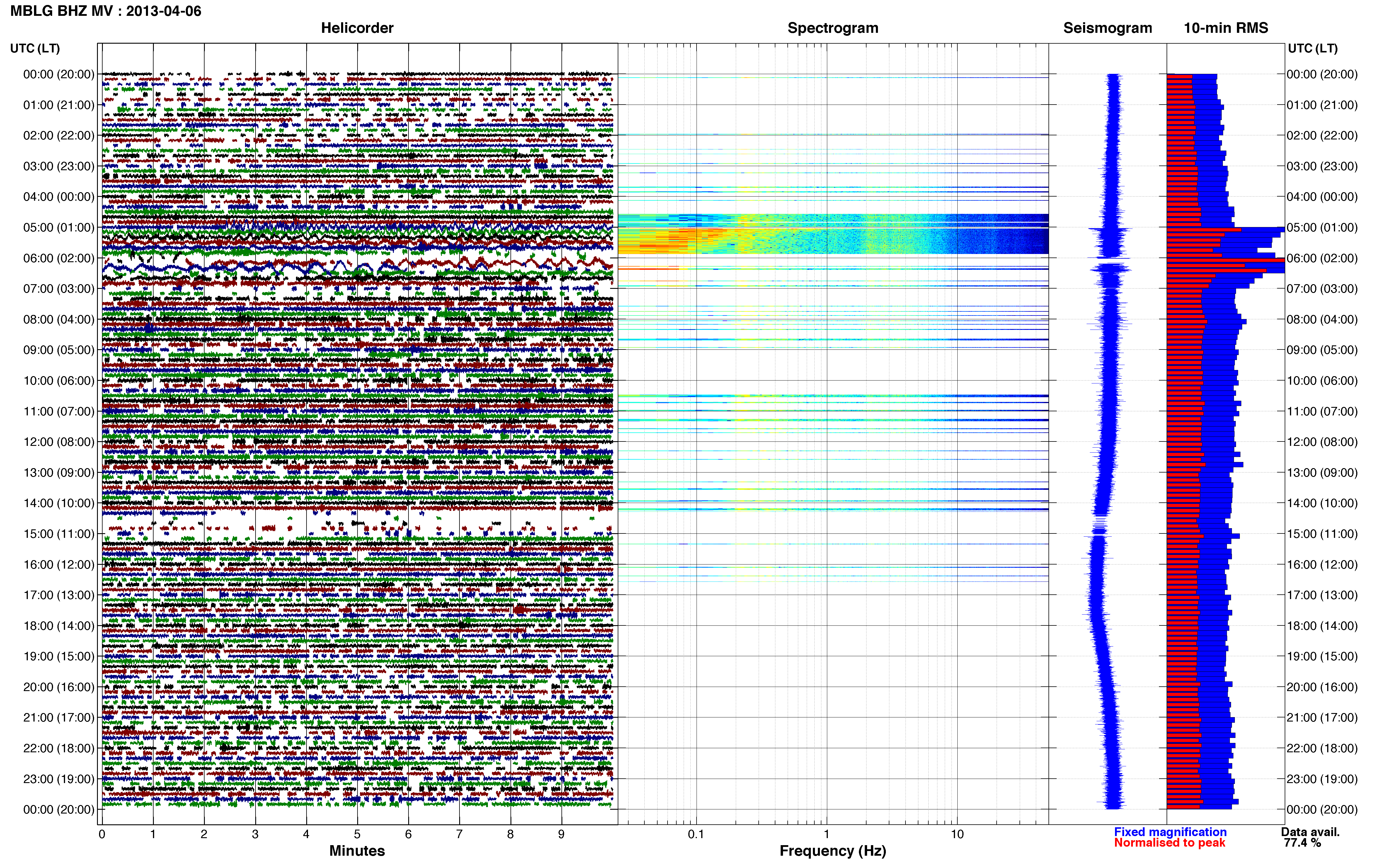Click the 4 tick on the Minutes axis

pos(306,833)
